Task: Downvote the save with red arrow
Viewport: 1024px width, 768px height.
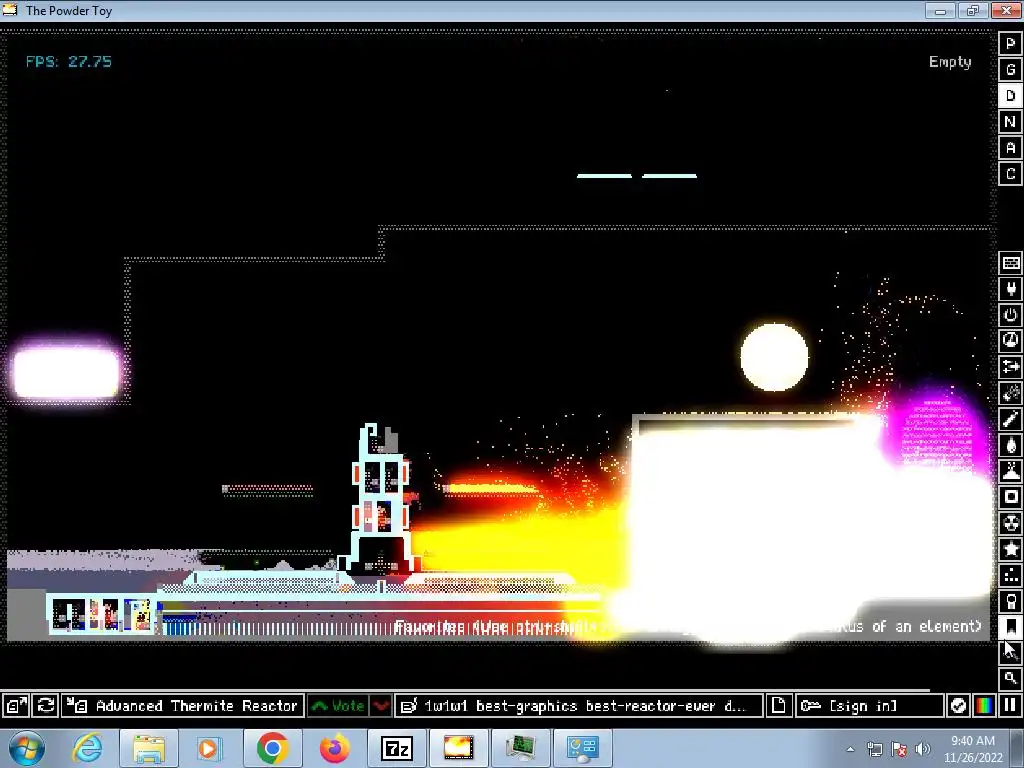Action: point(381,706)
